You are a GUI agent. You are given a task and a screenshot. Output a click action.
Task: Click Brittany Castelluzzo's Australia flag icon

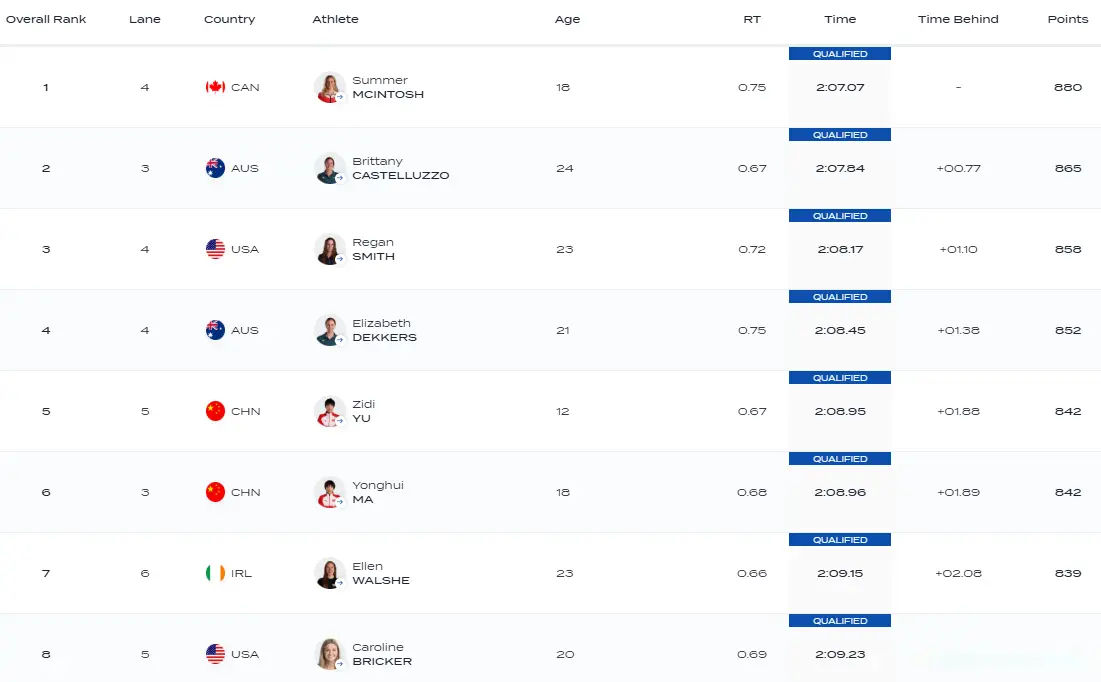coord(215,168)
